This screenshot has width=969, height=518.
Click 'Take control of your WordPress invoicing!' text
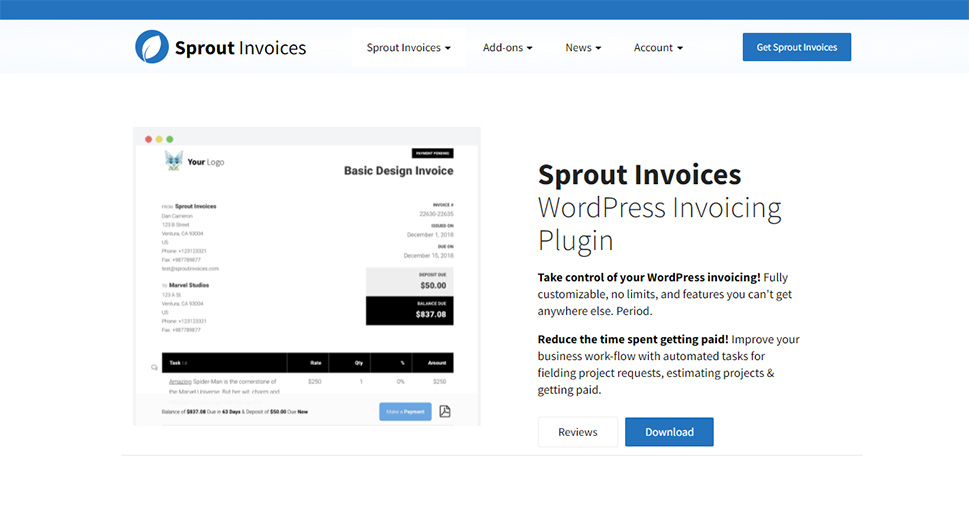(x=649, y=278)
